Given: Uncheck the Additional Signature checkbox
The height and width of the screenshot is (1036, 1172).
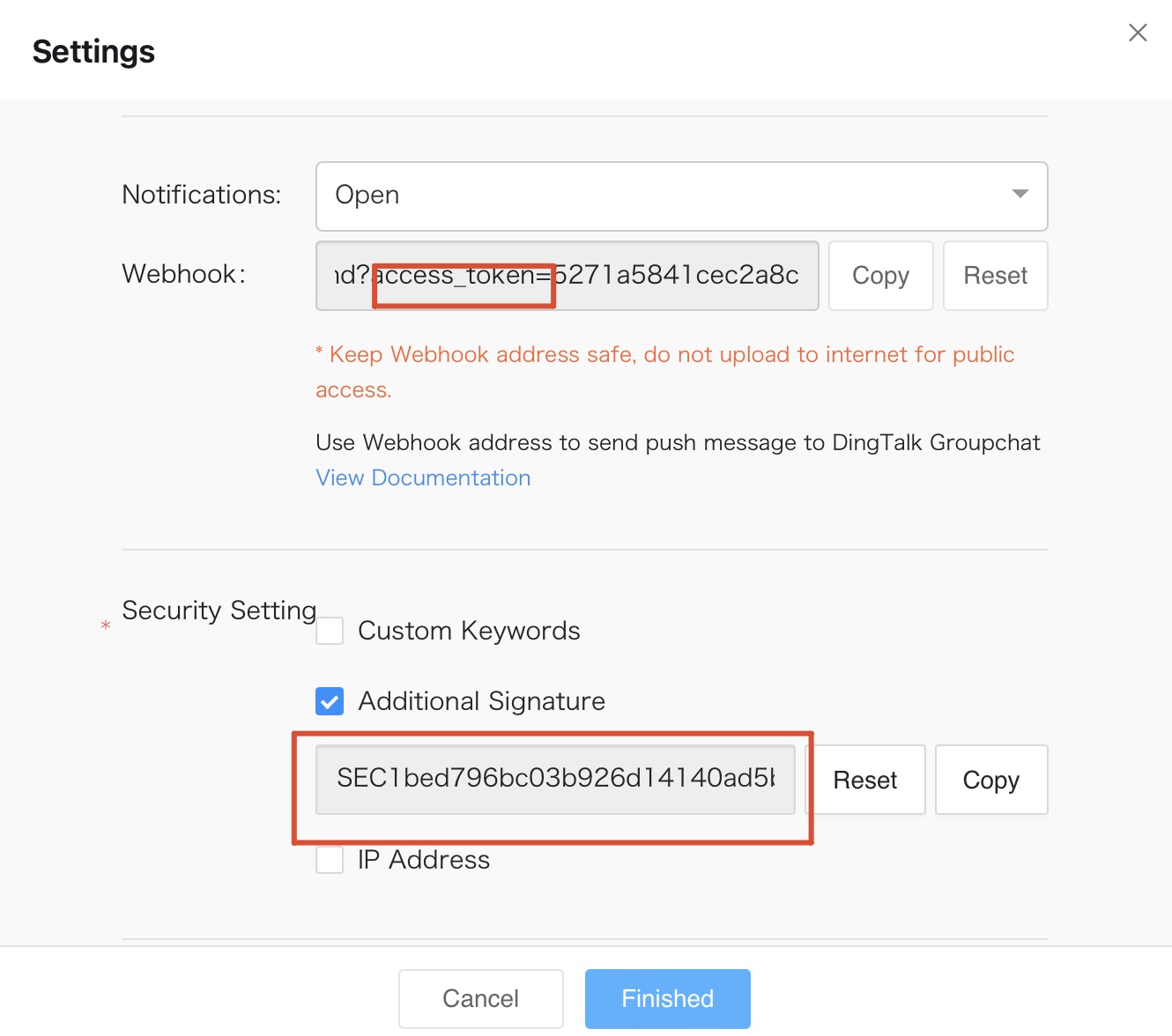Looking at the screenshot, I should [330, 701].
